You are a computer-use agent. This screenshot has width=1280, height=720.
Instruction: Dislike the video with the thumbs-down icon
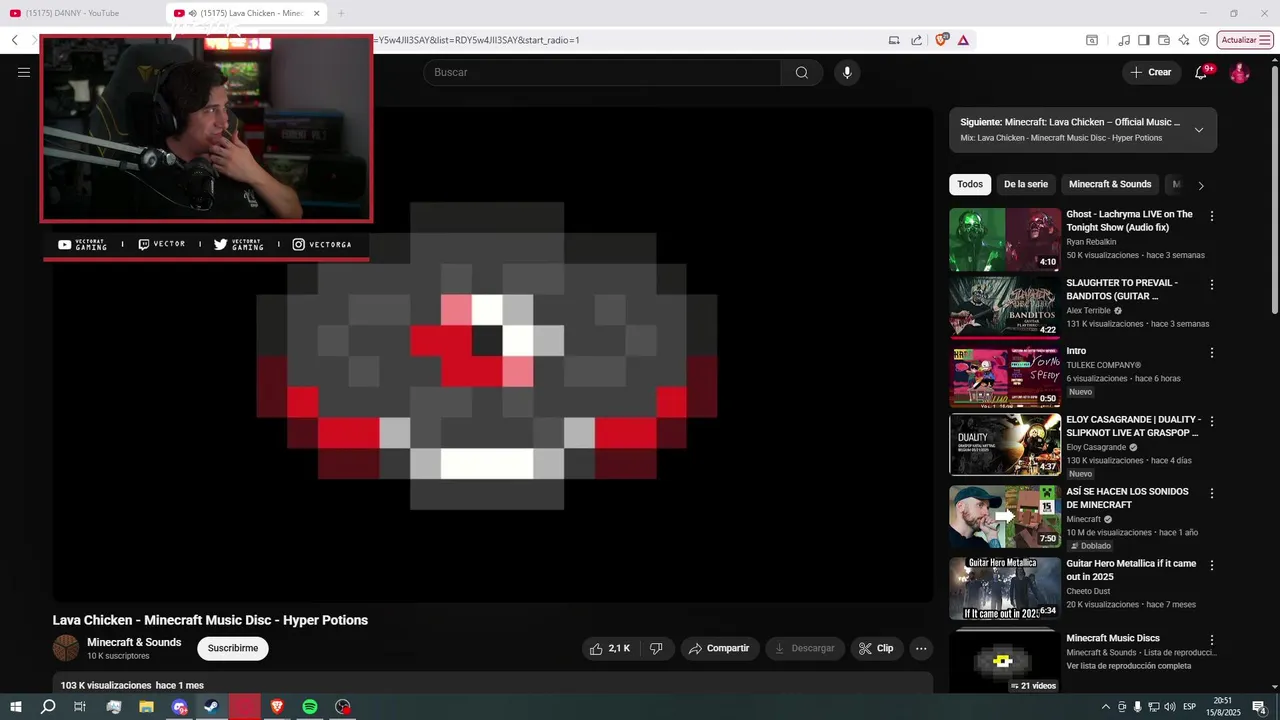656,648
